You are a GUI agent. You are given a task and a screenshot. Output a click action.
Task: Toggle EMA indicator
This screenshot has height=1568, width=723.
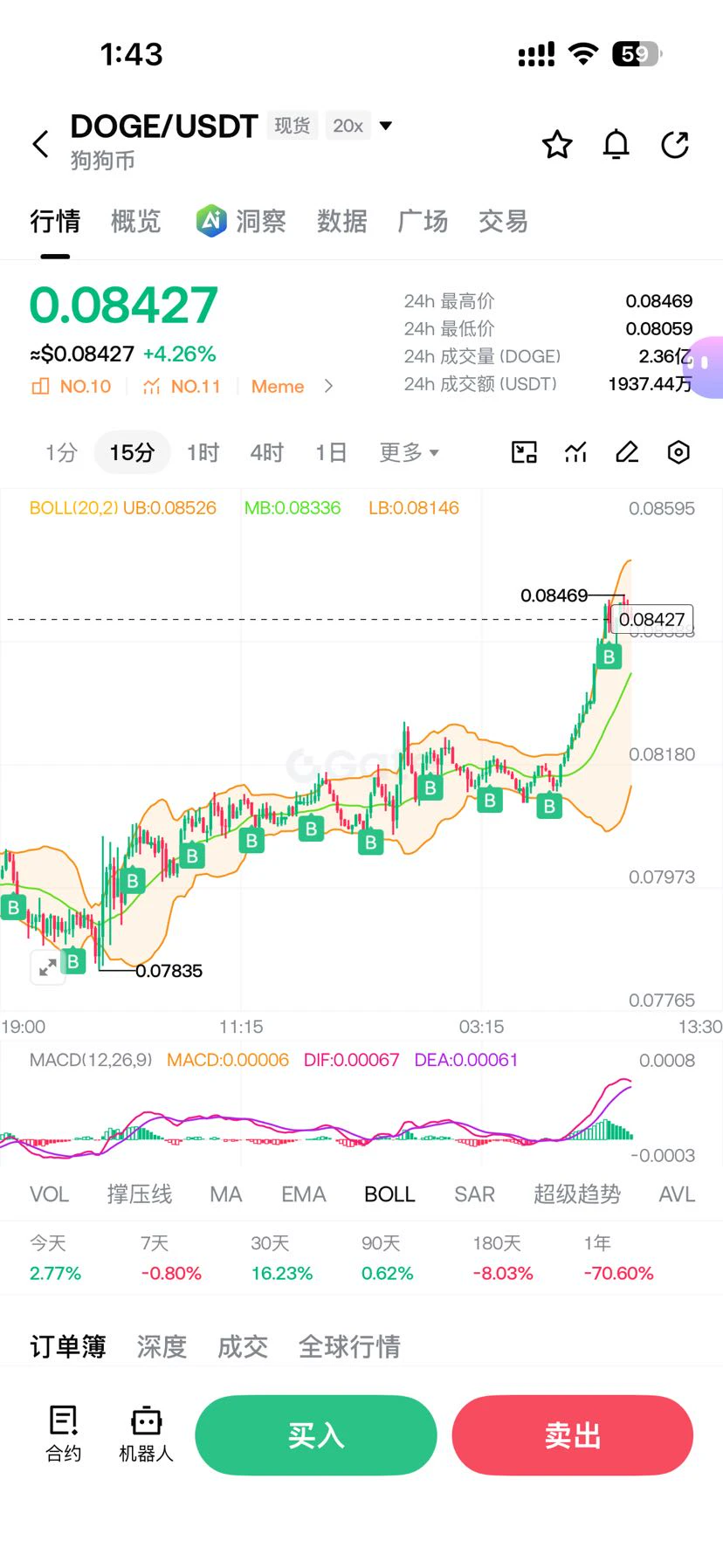pos(303,1194)
